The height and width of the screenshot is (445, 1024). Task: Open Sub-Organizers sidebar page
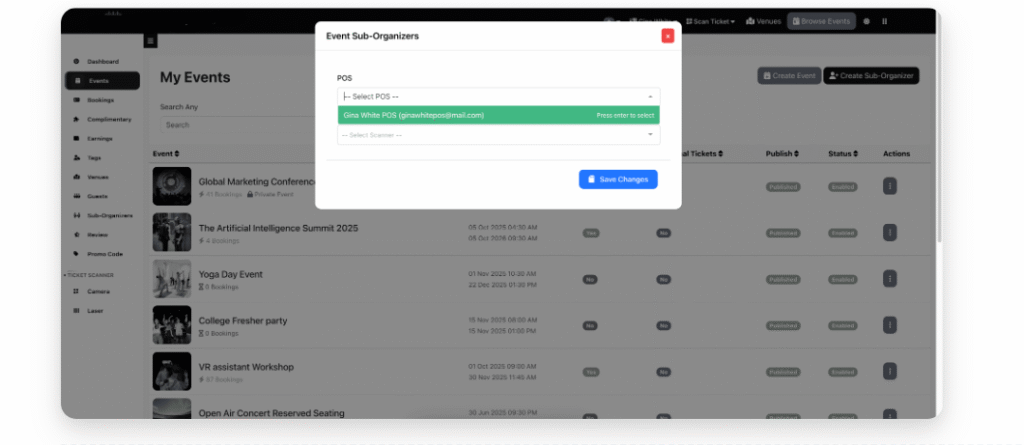pyautogui.click(x=106, y=215)
